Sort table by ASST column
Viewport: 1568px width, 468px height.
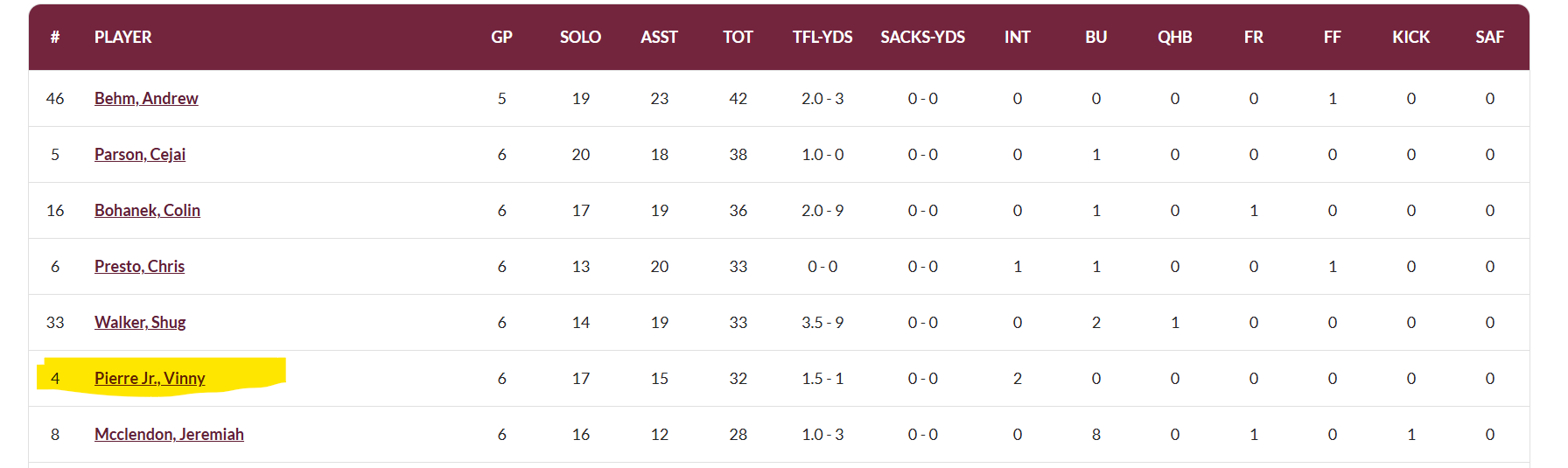(659, 38)
